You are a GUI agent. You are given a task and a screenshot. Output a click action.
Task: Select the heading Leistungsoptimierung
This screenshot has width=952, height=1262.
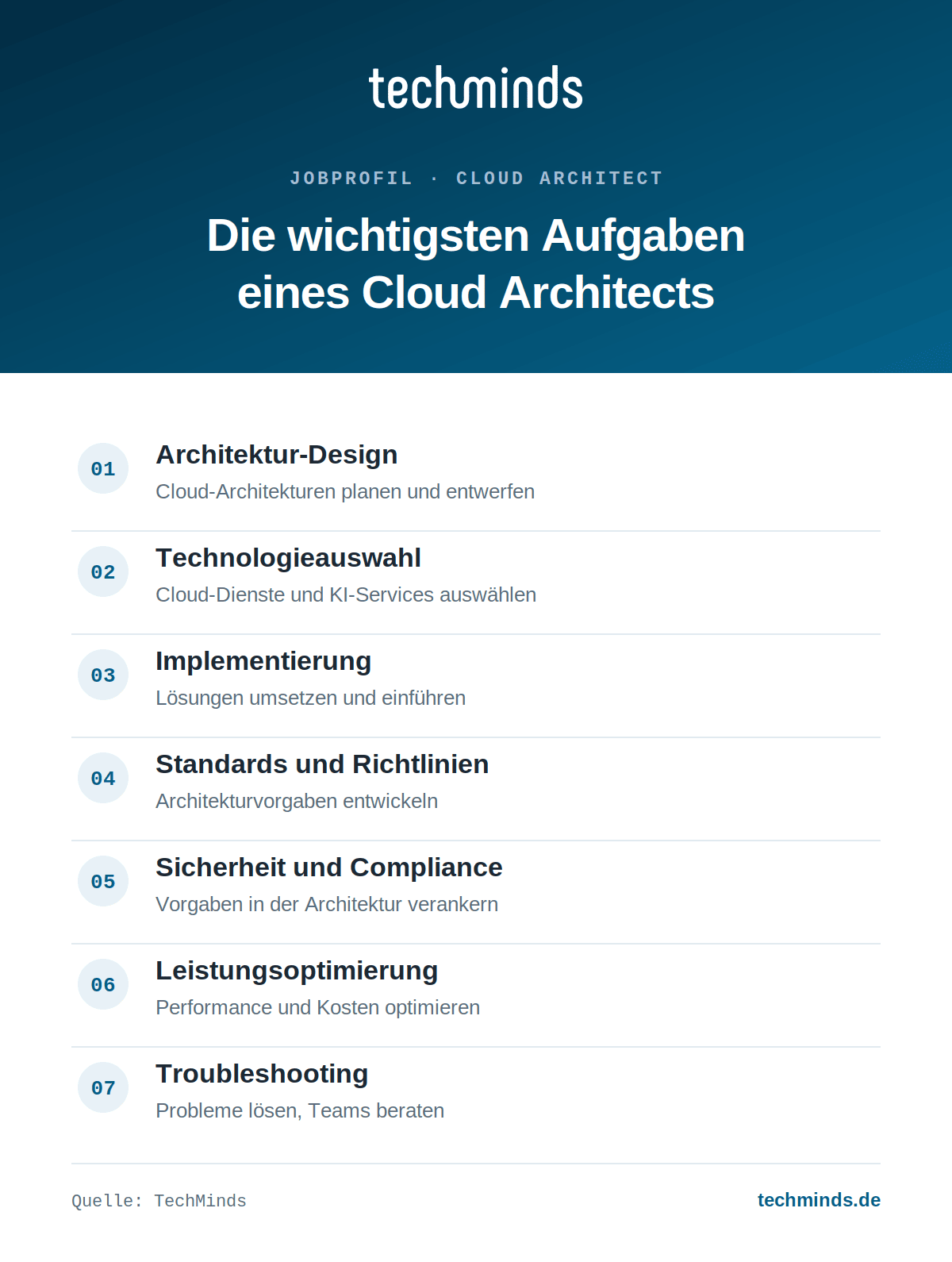coord(297,971)
